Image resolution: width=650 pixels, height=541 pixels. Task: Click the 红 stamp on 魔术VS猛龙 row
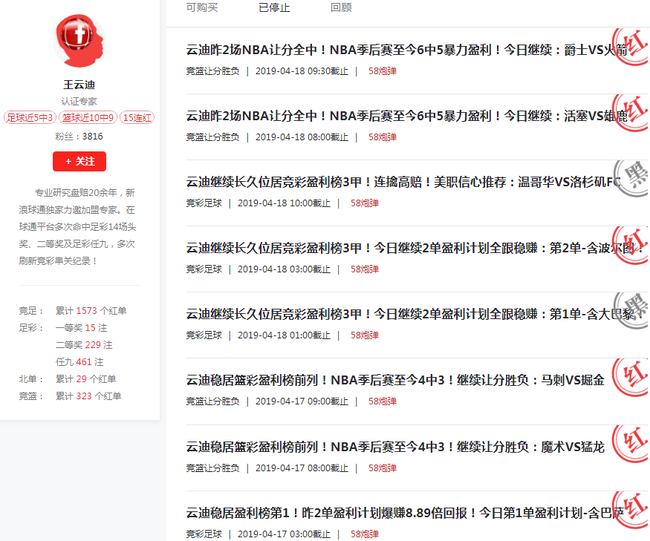coord(631,444)
